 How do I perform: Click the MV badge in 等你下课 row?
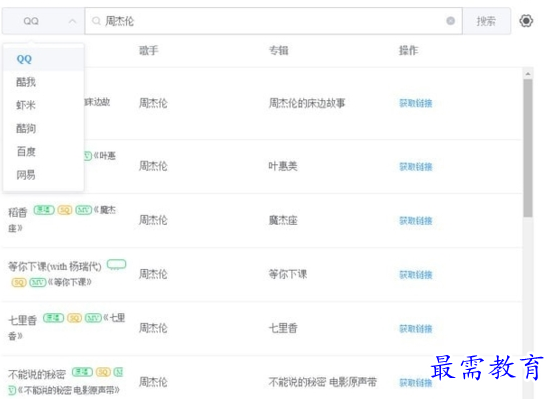pyautogui.click(x=38, y=282)
